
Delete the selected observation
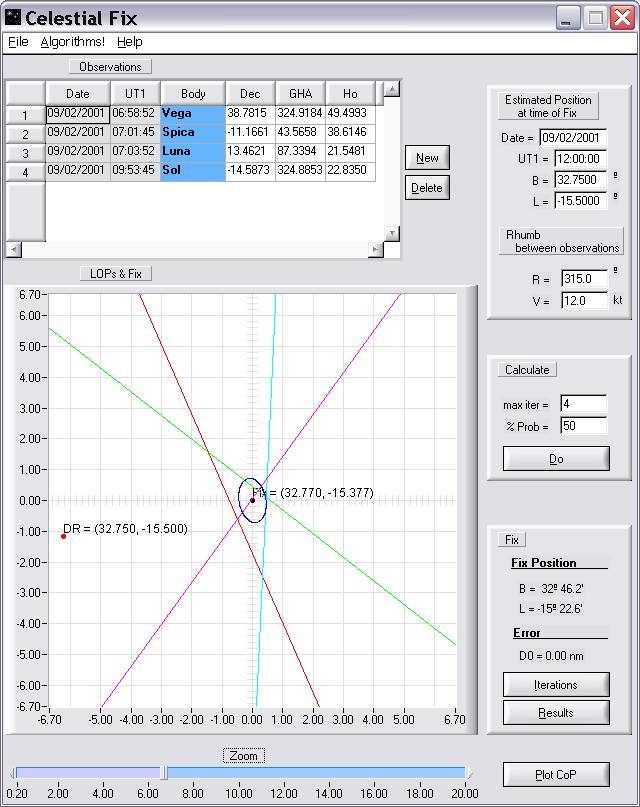tap(427, 188)
